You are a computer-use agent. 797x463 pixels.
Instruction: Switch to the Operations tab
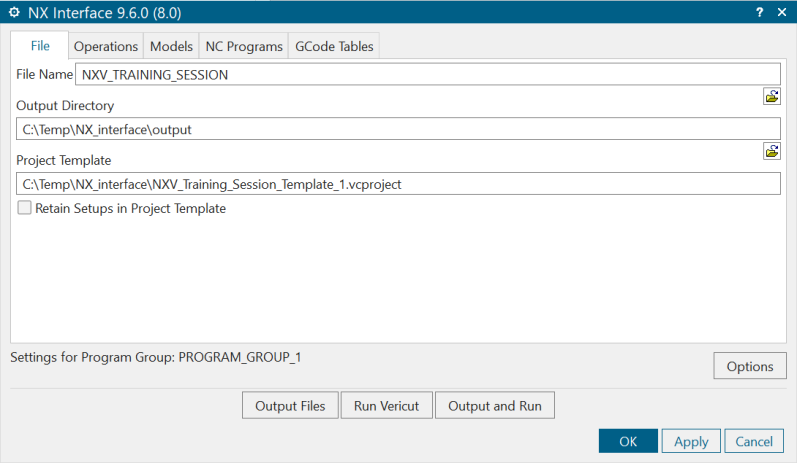pyautogui.click(x=106, y=46)
